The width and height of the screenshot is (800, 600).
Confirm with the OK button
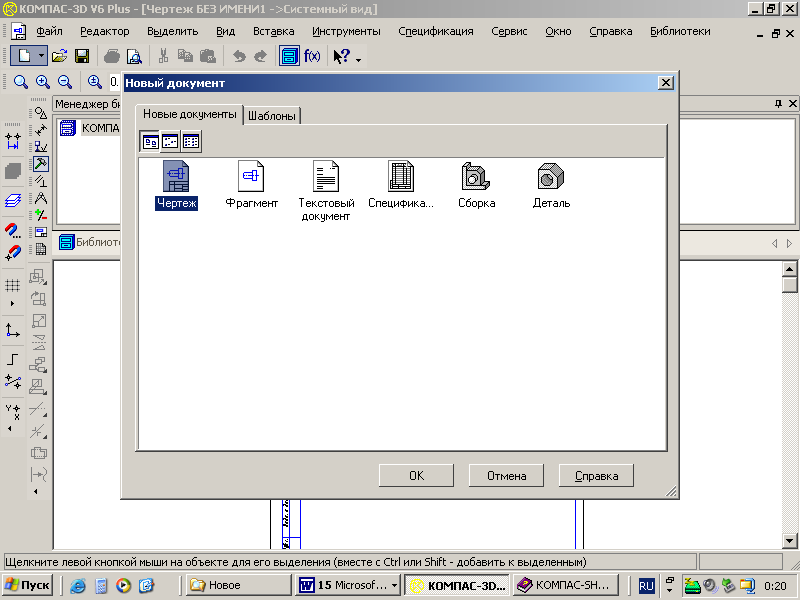tap(416, 476)
